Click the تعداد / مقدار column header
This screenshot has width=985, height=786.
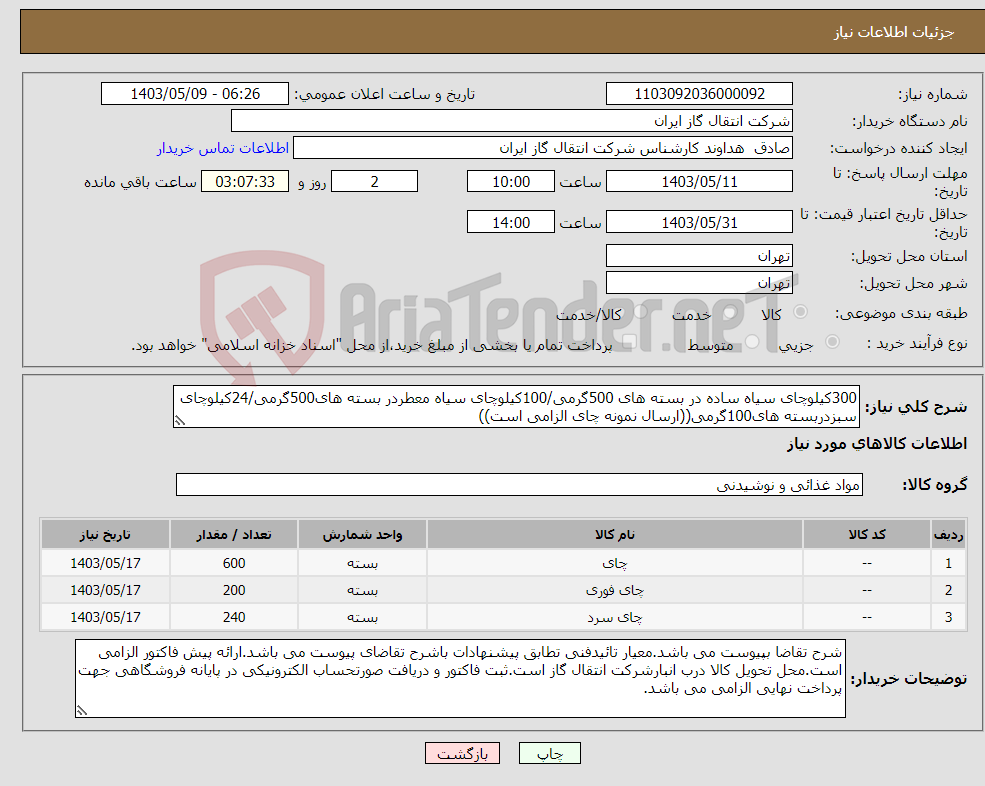pos(234,535)
